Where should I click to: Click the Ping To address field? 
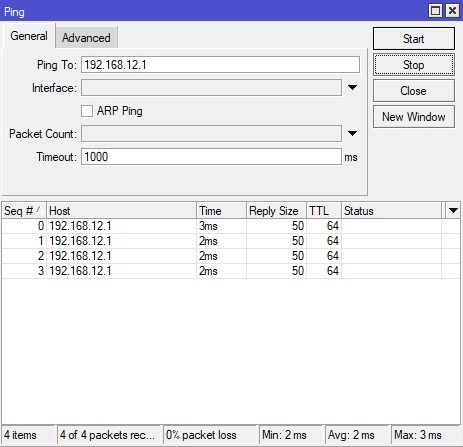220,65
